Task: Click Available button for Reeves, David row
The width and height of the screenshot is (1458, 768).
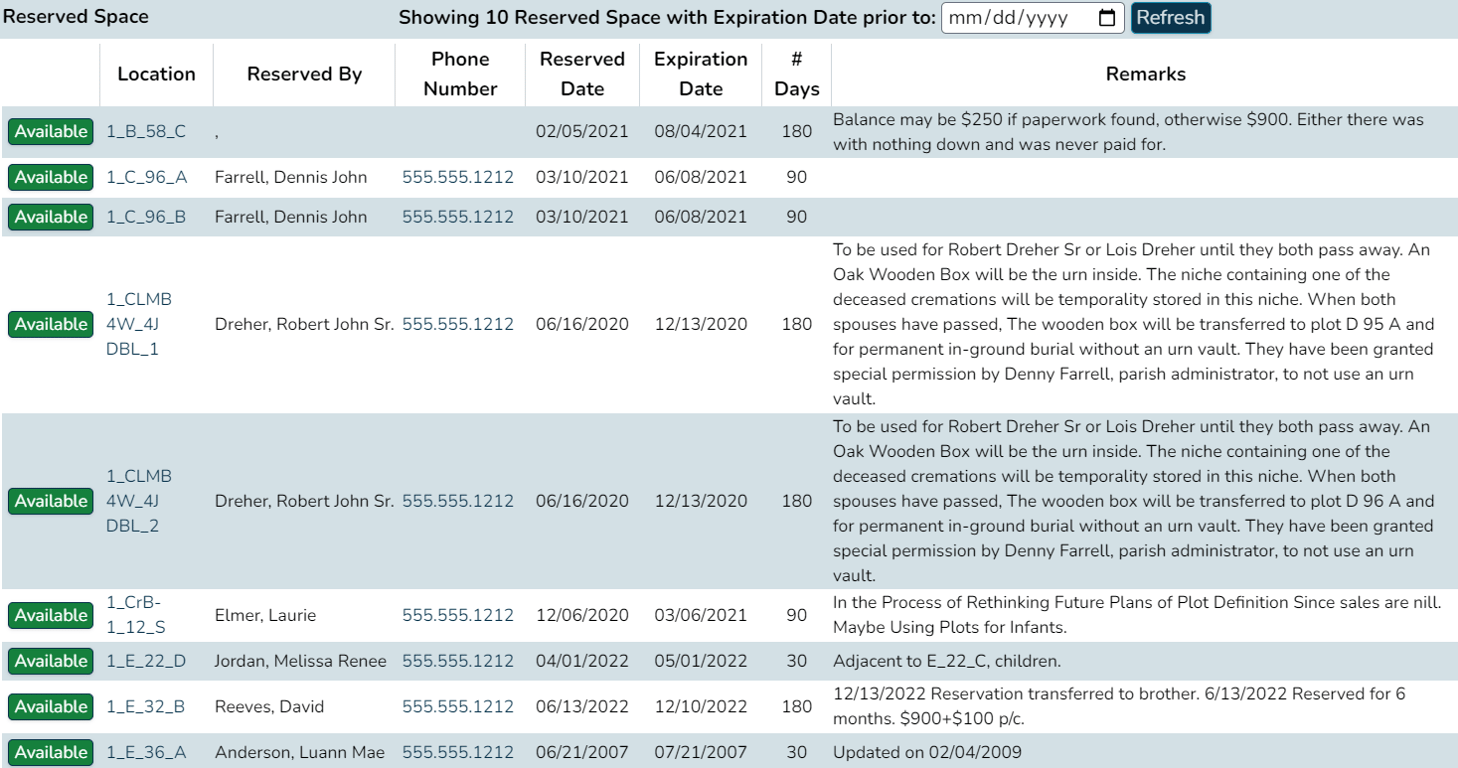Action: [x=50, y=707]
